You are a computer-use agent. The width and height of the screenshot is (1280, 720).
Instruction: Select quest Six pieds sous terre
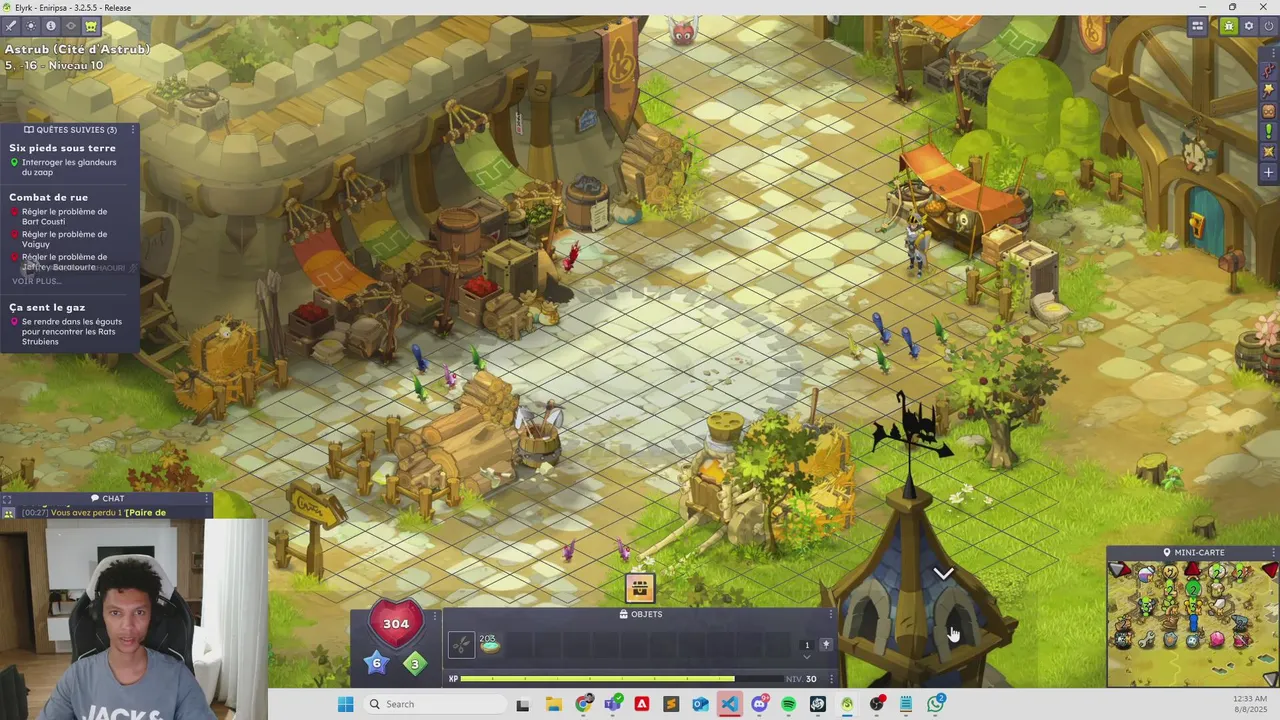point(62,148)
